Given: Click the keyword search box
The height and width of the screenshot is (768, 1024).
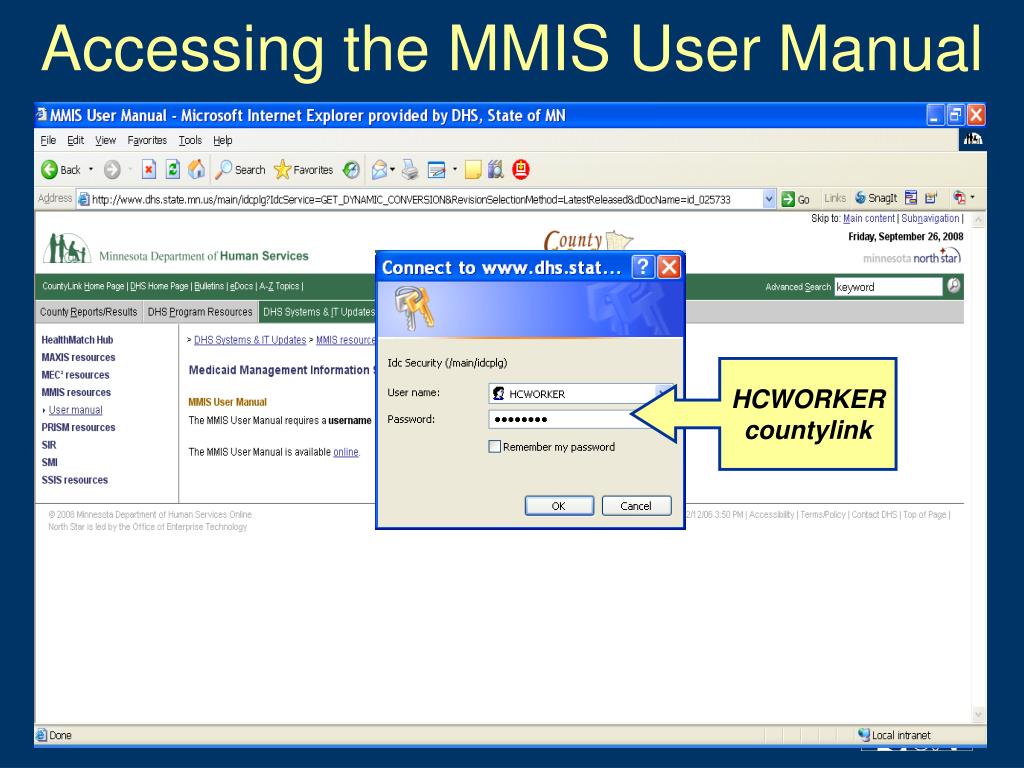Looking at the screenshot, I should click(888, 287).
